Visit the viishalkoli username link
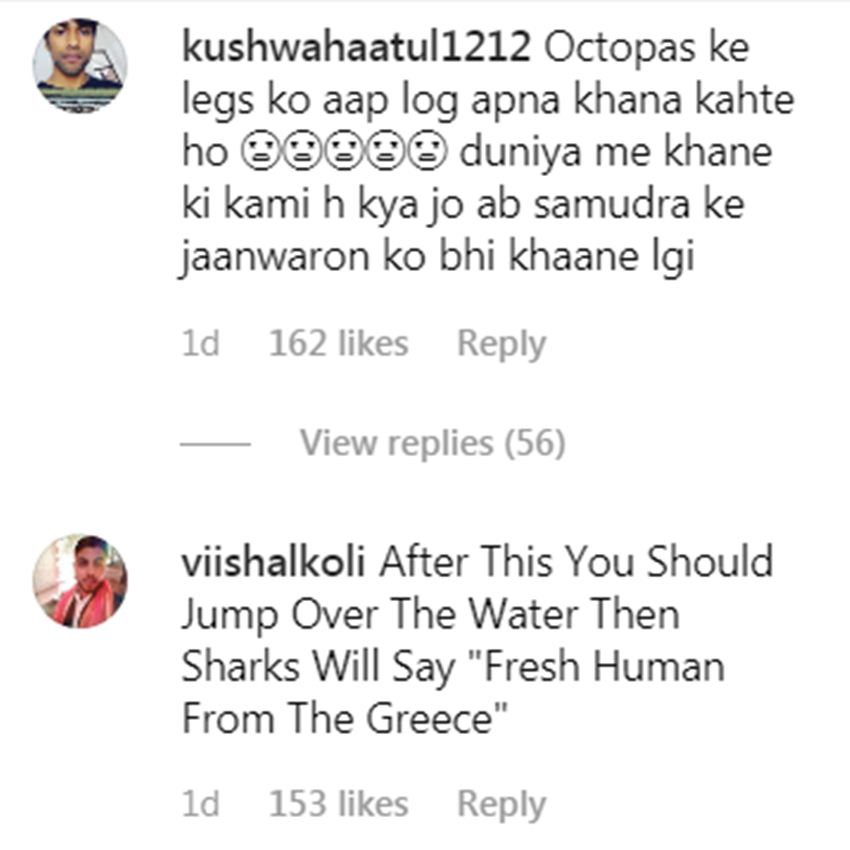 coord(273,561)
